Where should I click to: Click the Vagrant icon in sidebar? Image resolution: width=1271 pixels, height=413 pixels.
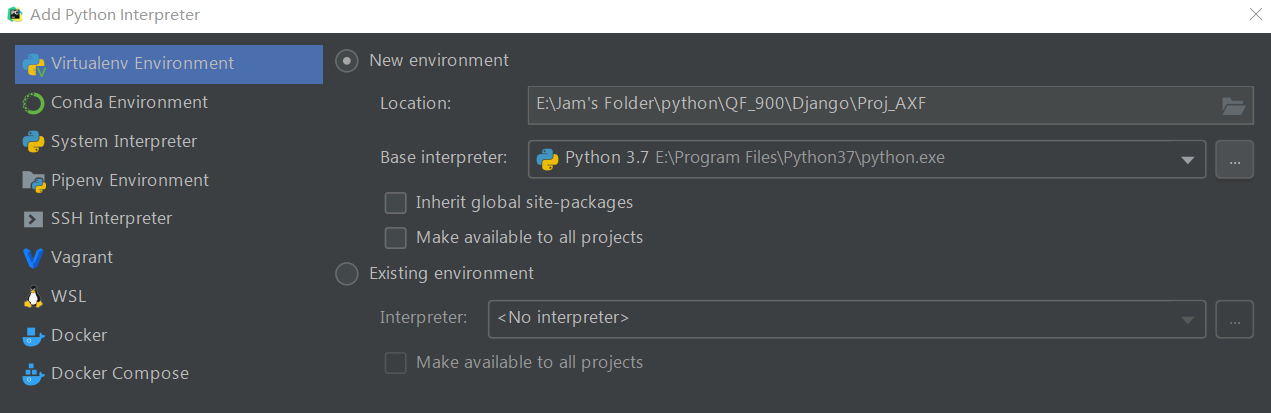(x=33, y=258)
